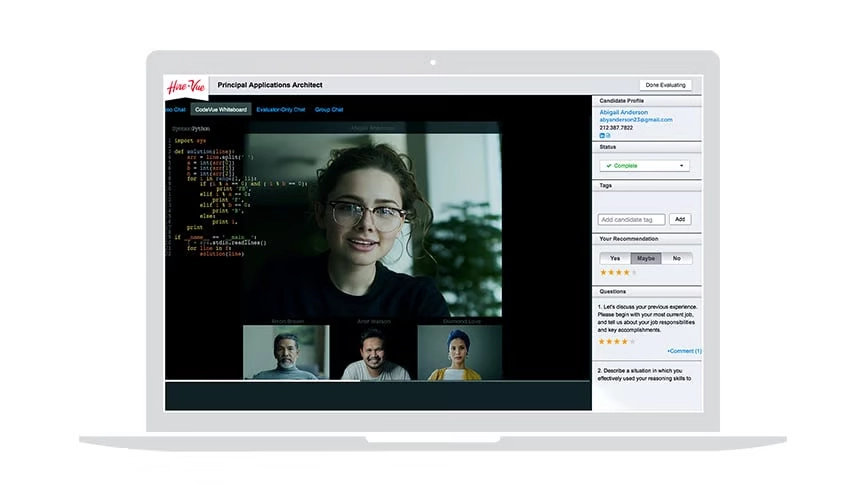Set the first star under Your Recommendation
This screenshot has height=504, width=864.
pyautogui.click(x=603, y=272)
